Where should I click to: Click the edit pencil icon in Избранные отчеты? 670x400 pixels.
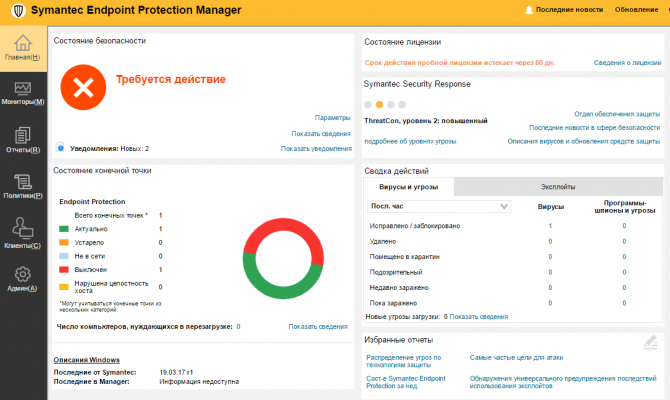(x=650, y=342)
